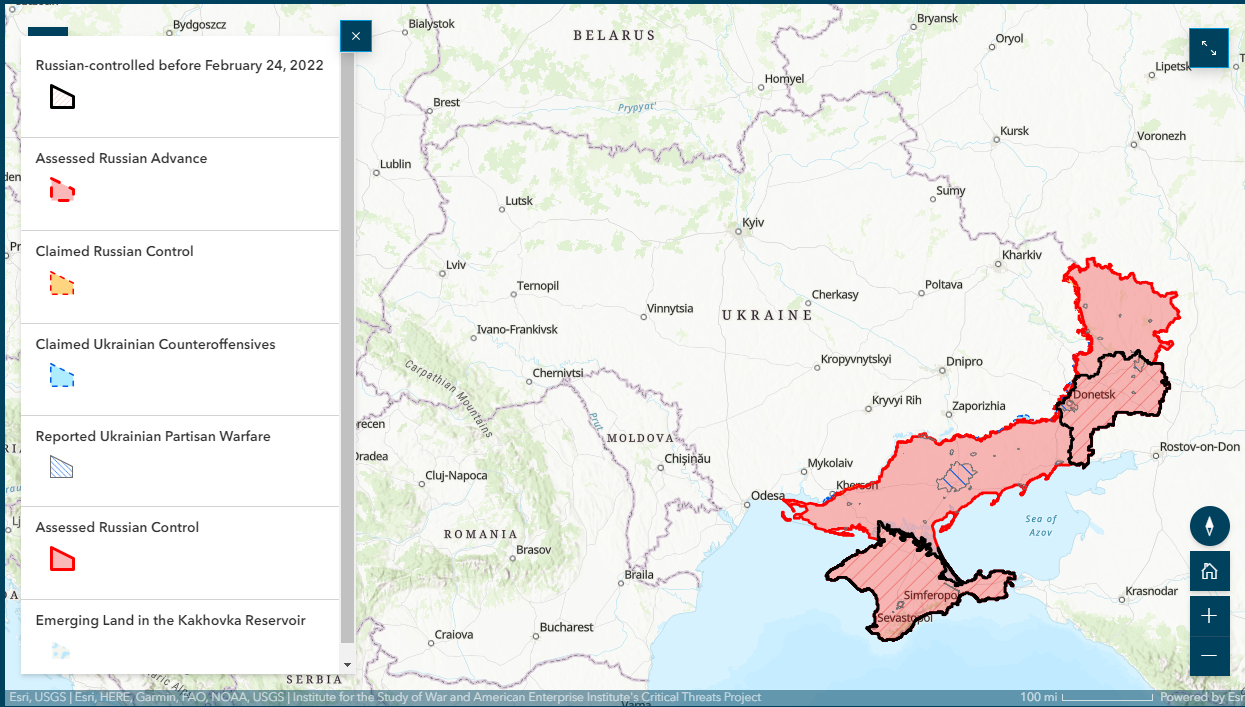Select 'Claimed Russian Control' legend label
This screenshot has width=1245, height=707.
[114, 251]
